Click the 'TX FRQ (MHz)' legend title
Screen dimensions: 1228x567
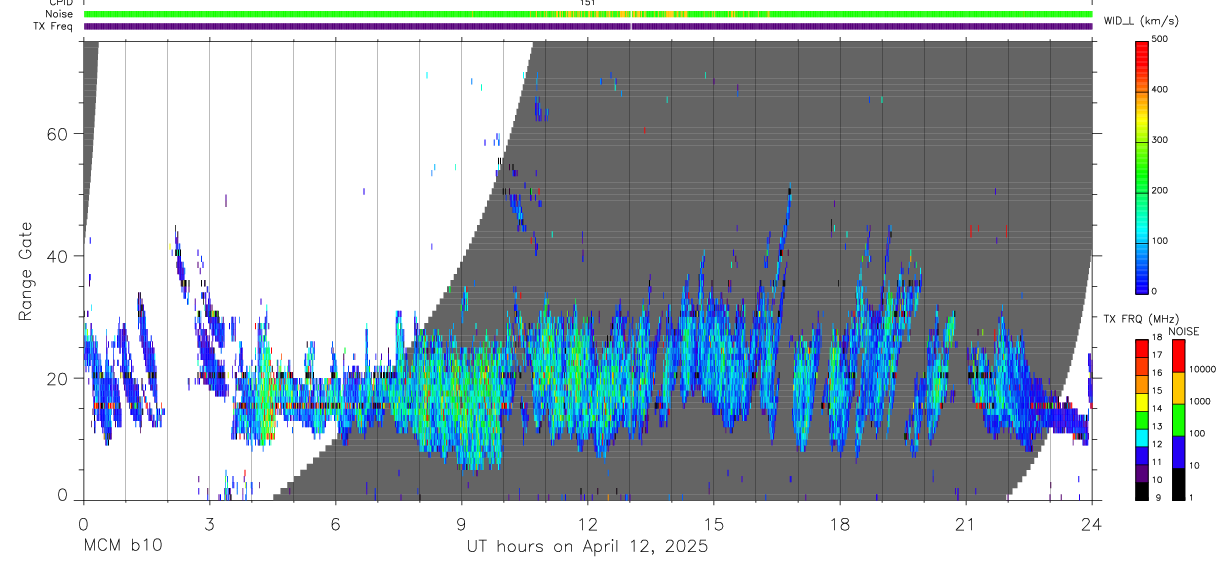click(x=1136, y=319)
